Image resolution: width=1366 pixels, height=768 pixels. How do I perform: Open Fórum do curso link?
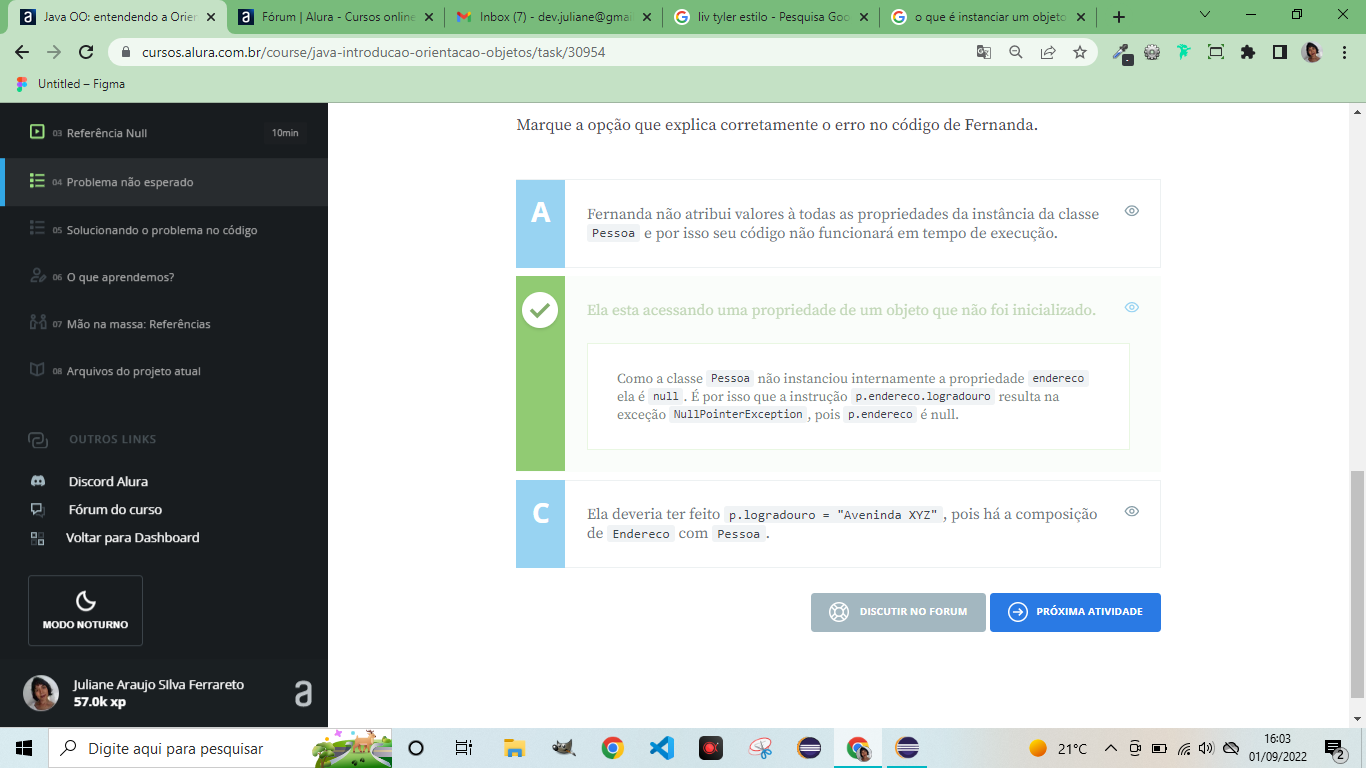pos(115,509)
